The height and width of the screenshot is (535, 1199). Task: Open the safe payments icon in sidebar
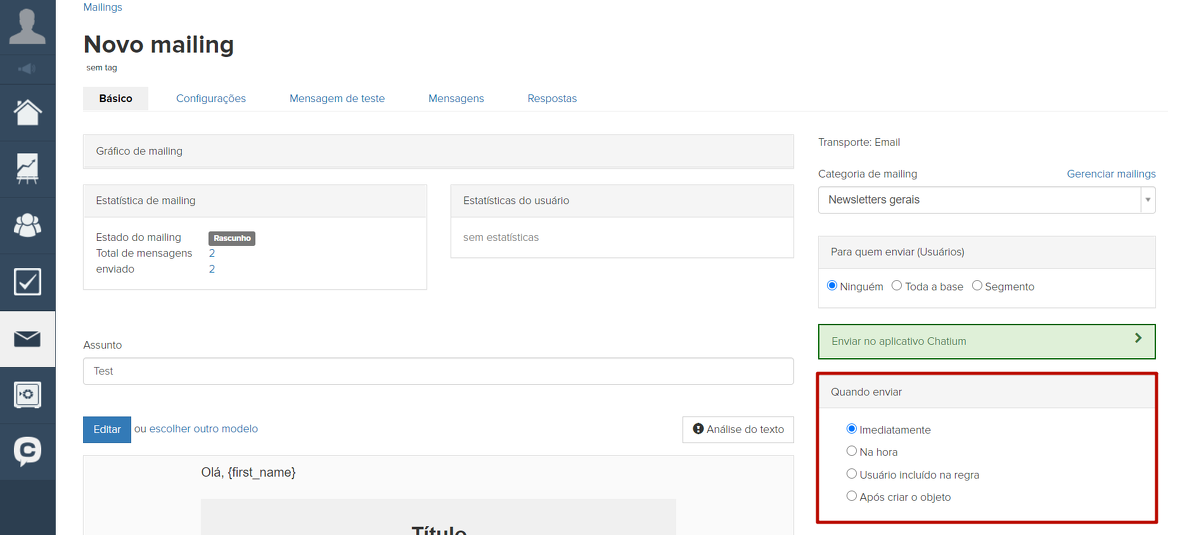(27, 395)
